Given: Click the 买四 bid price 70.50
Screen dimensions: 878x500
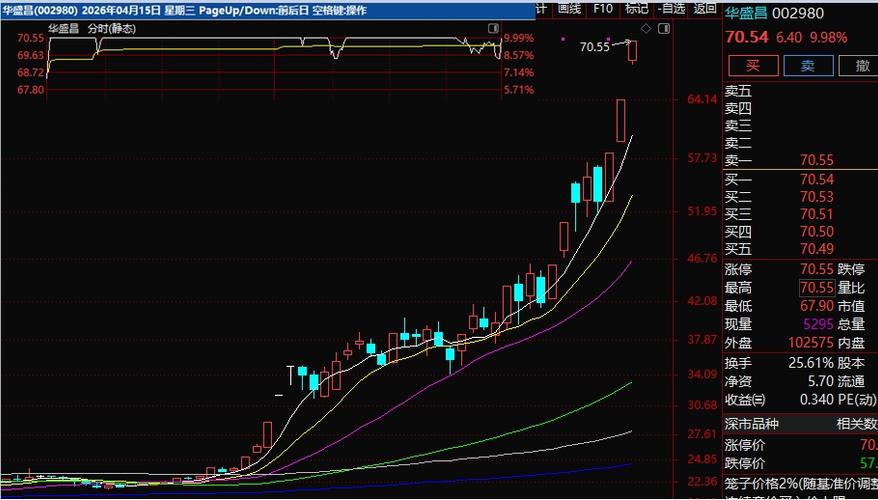Looking at the screenshot, I should point(816,232).
